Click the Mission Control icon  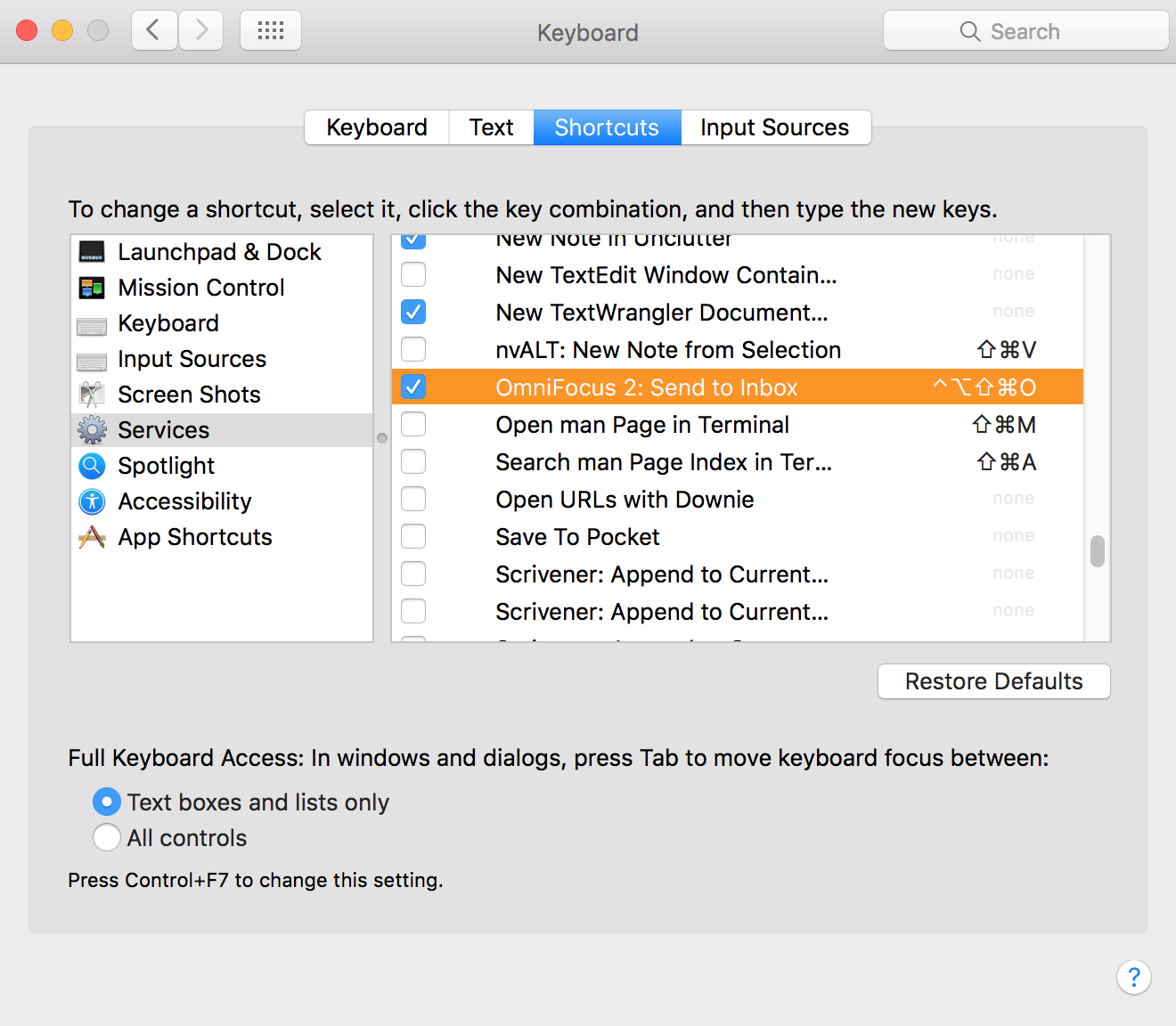point(92,288)
